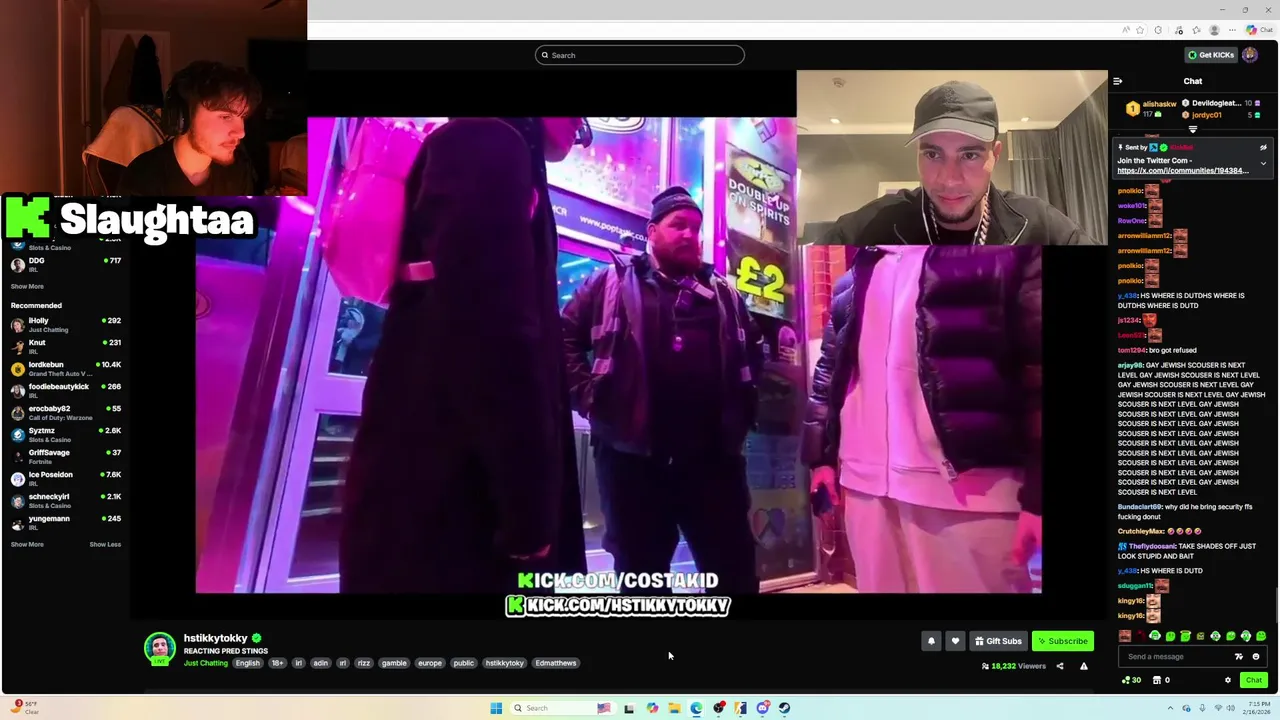Hide the pinned message with crossed-pin icon
The width and height of the screenshot is (1280, 720).
pyautogui.click(x=1263, y=147)
